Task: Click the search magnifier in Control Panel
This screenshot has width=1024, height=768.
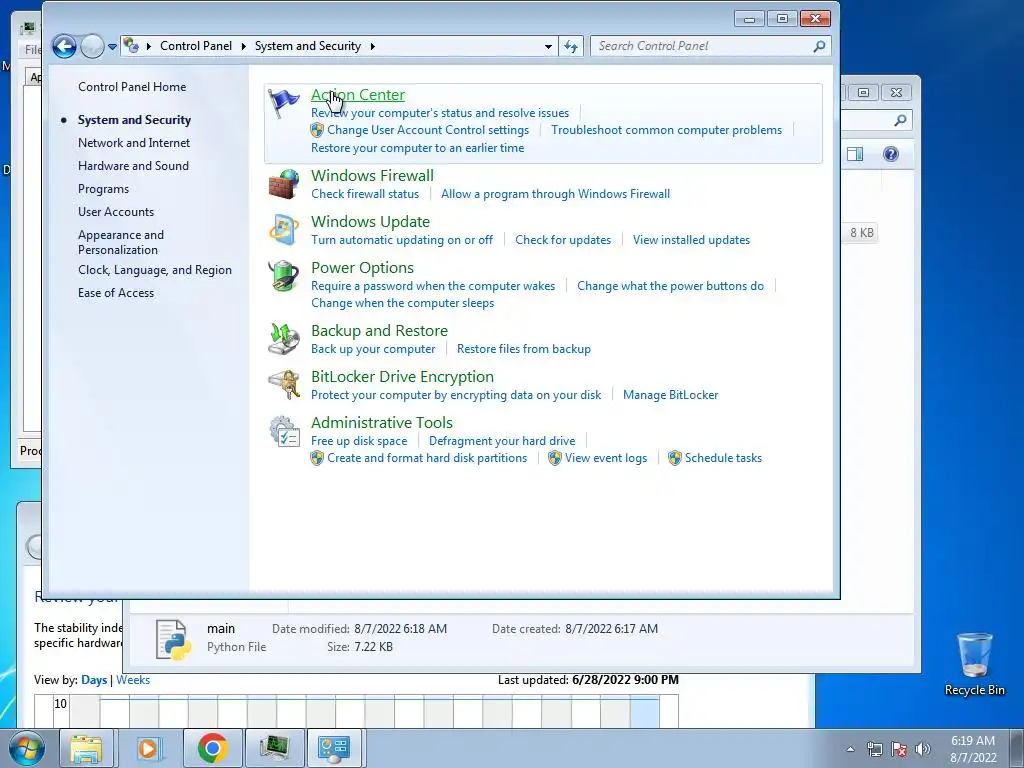Action: point(819,46)
